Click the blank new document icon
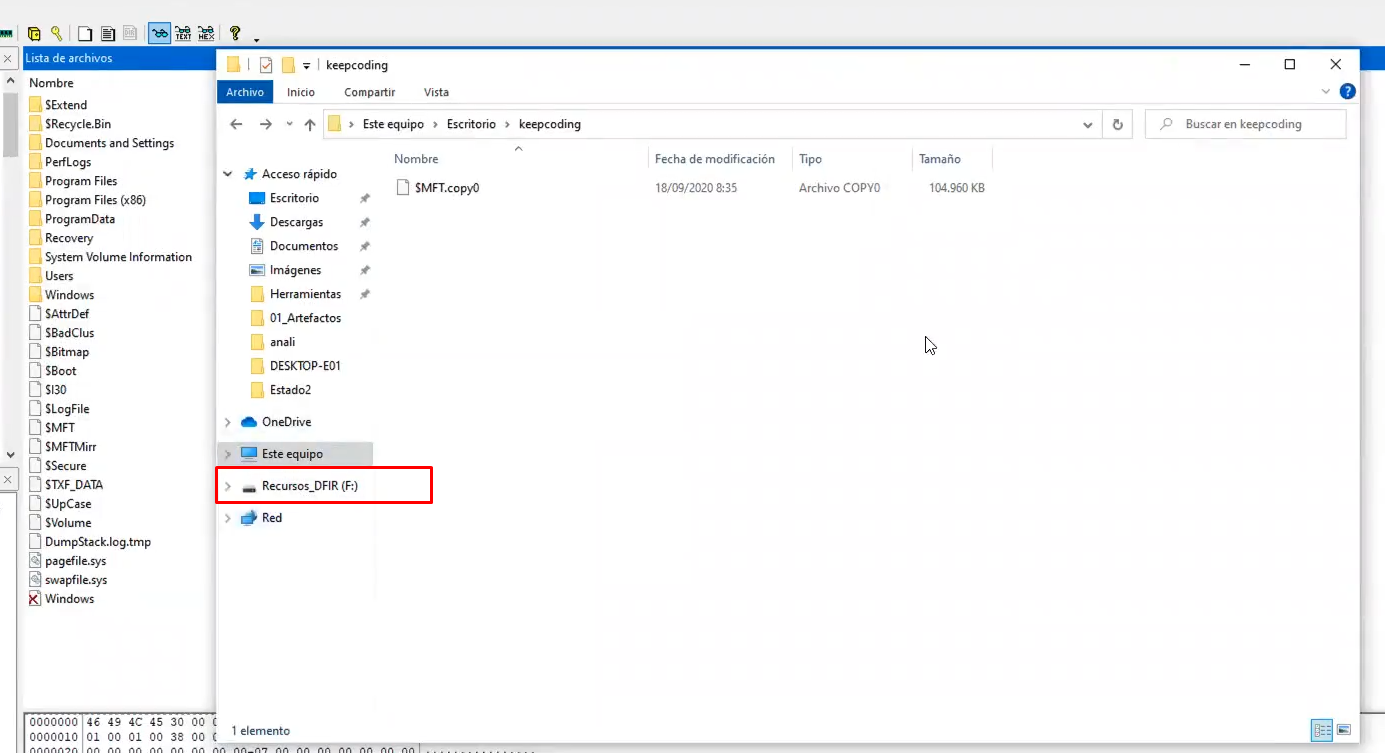1385x753 pixels. 85,33
